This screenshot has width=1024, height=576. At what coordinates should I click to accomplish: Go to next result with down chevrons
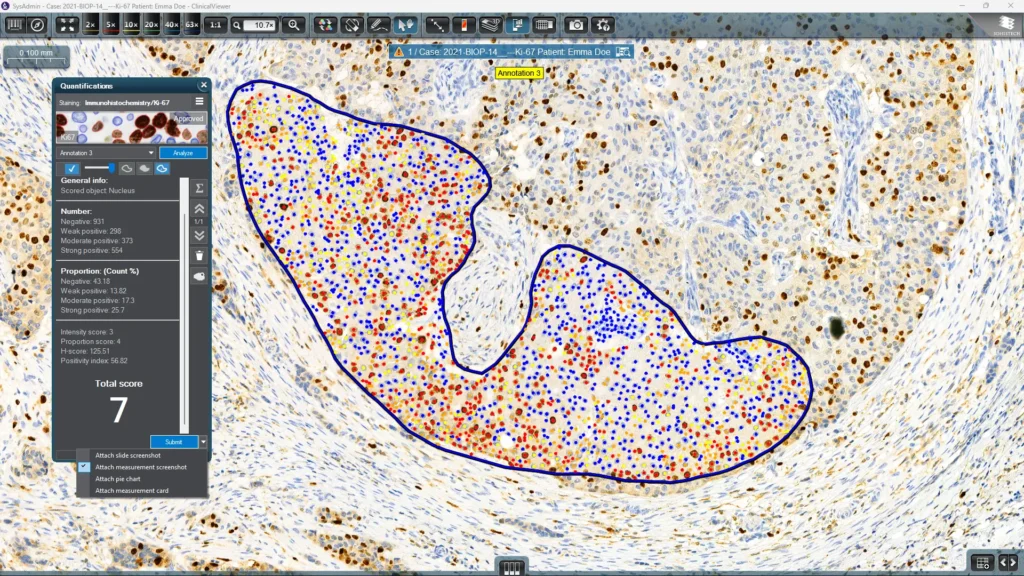(x=199, y=235)
